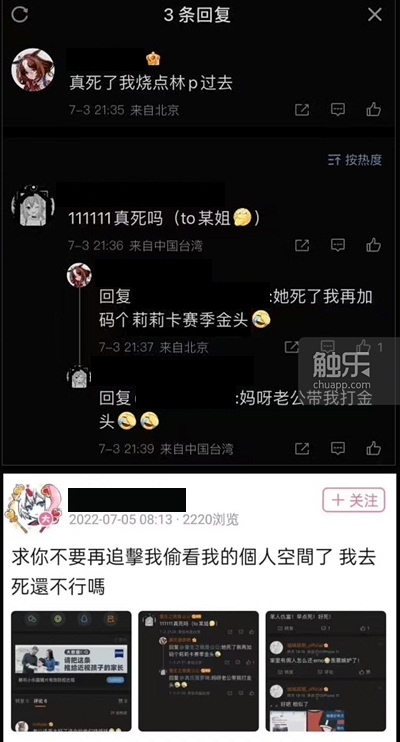Refresh replies with the circular arrow icon
Screen dimensions: 400x742
coord(19,15)
